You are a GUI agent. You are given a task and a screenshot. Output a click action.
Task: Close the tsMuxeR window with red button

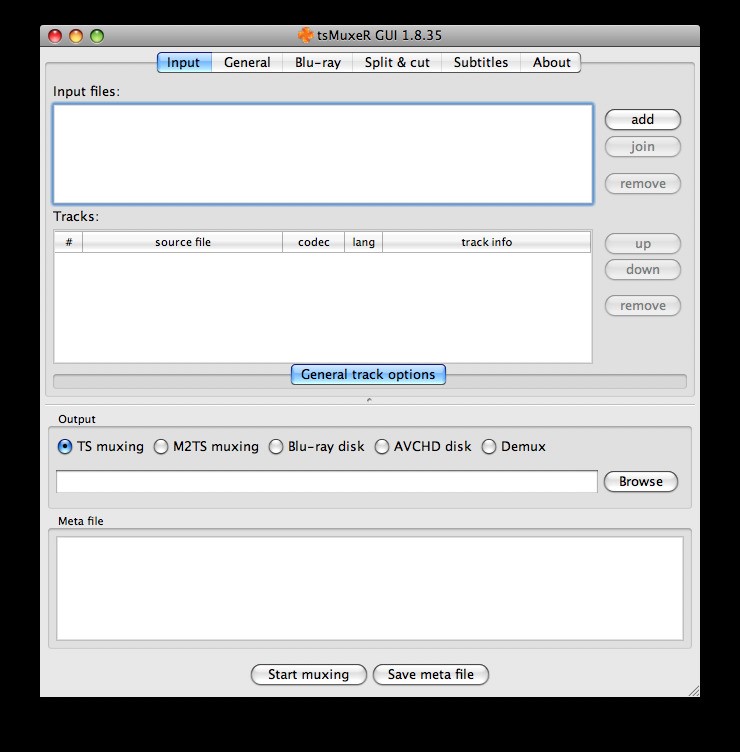[x=55, y=36]
